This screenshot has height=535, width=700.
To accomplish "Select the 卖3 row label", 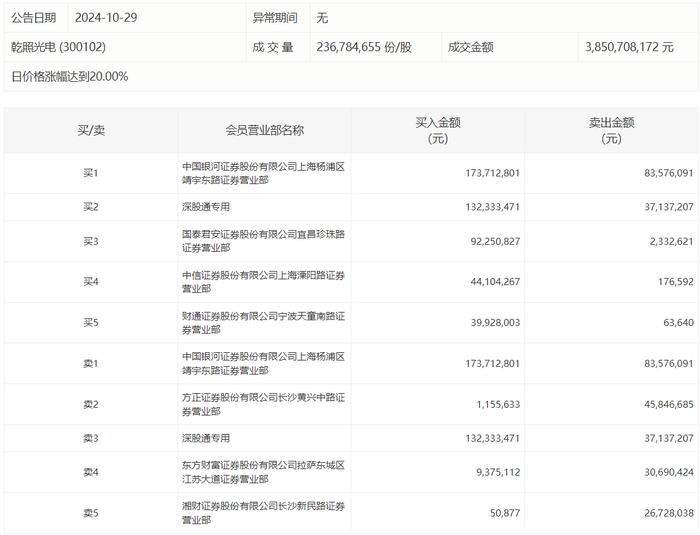I will pyautogui.click(x=91, y=439).
